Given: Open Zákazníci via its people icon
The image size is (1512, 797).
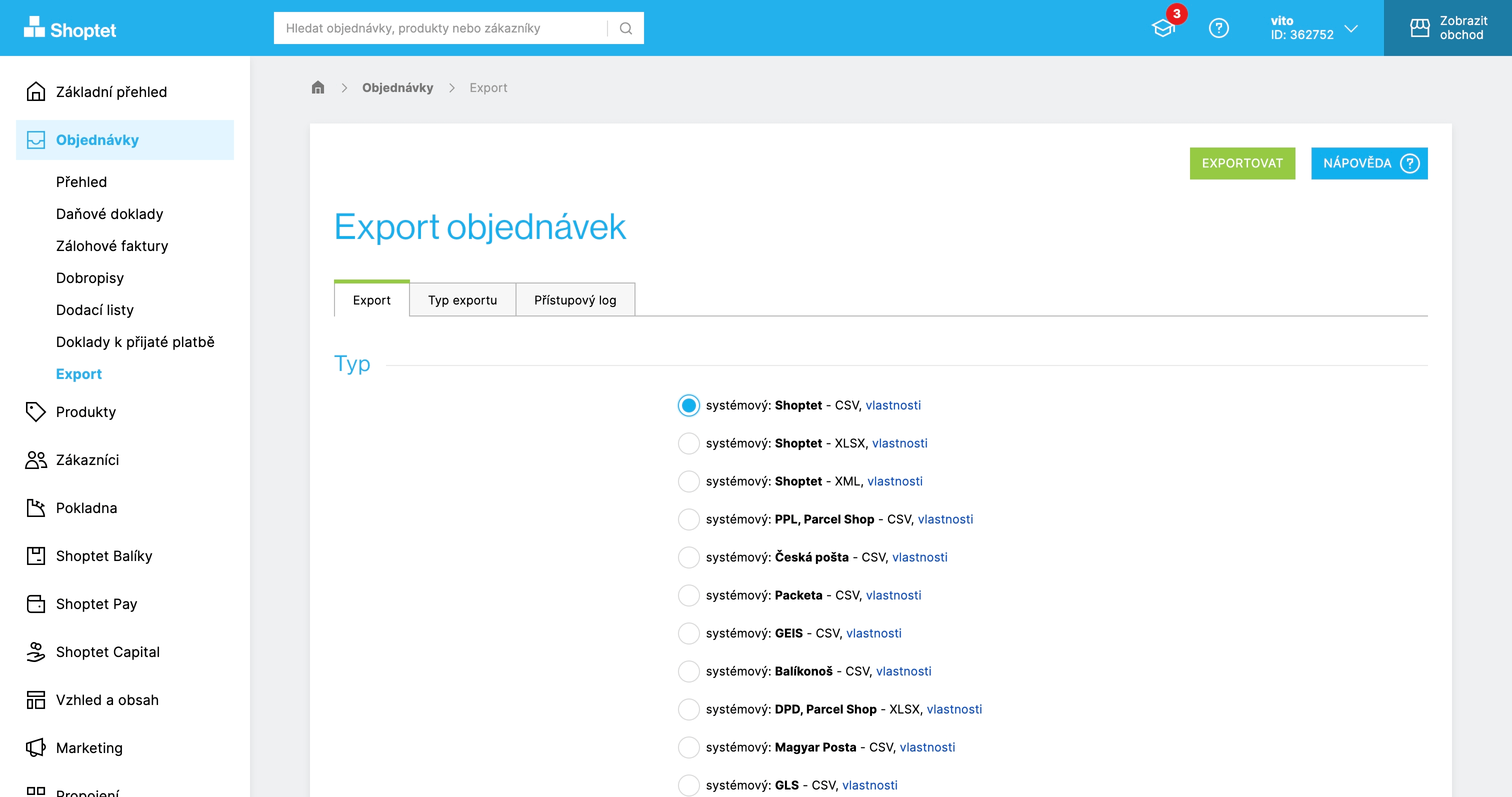Looking at the screenshot, I should click(x=35, y=459).
